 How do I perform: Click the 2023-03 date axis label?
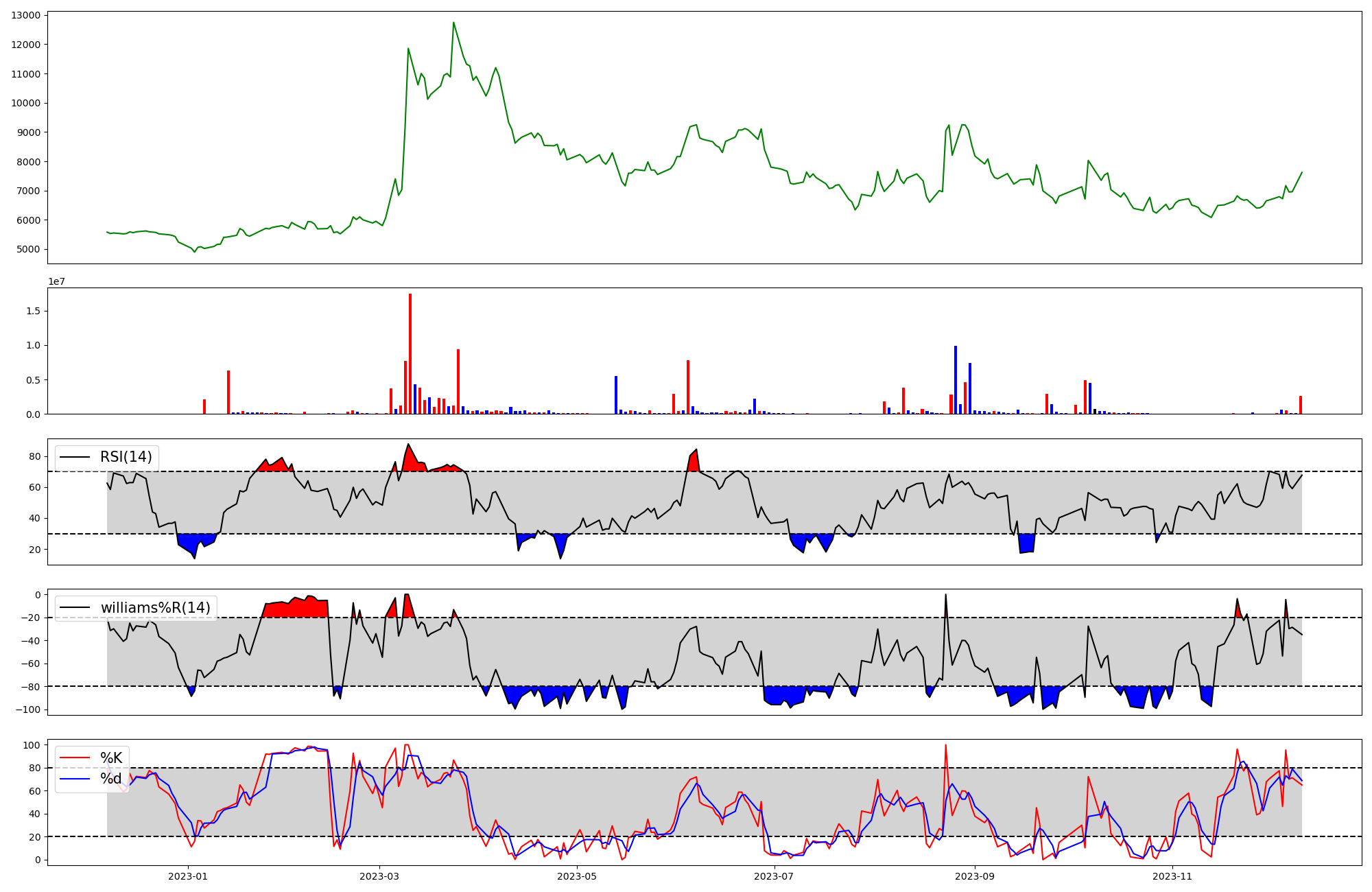[379, 876]
